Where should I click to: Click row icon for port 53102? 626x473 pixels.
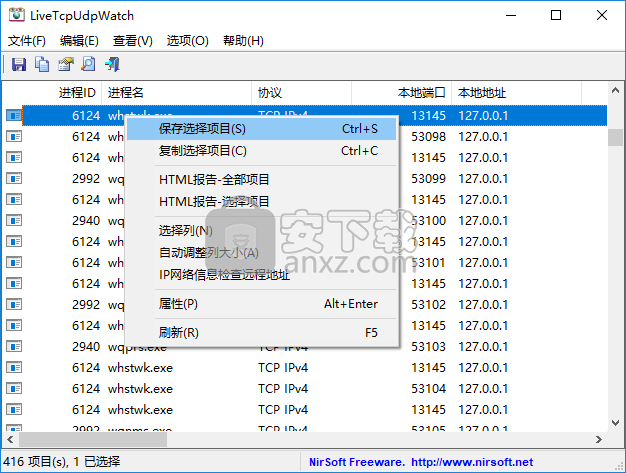(14, 305)
